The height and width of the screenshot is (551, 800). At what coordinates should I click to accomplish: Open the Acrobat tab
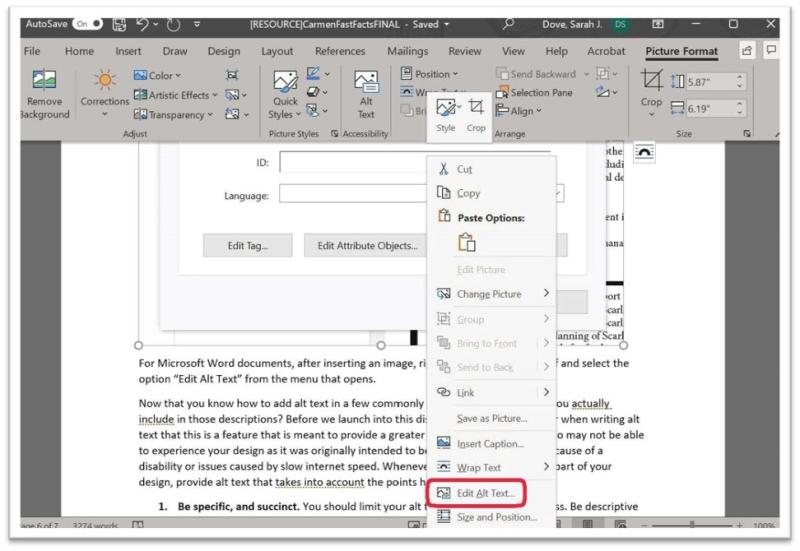coord(606,51)
